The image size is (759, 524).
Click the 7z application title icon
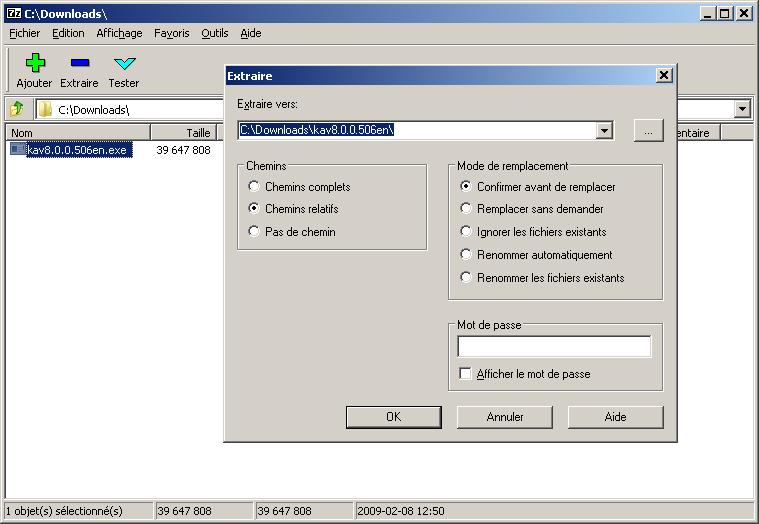coord(14,13)
